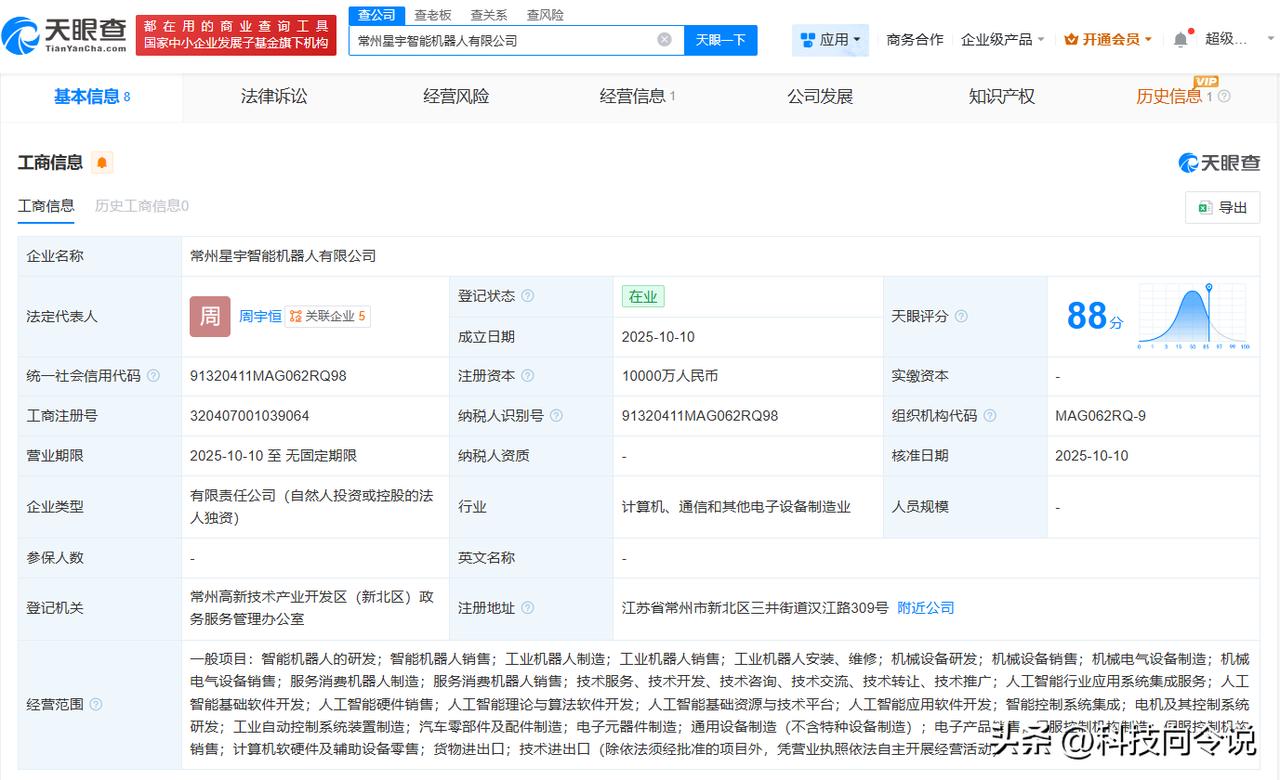This screenshot has height=780, width=1280.
Task: Click the orange alert bell beside 工商信息
Action: 102,163
